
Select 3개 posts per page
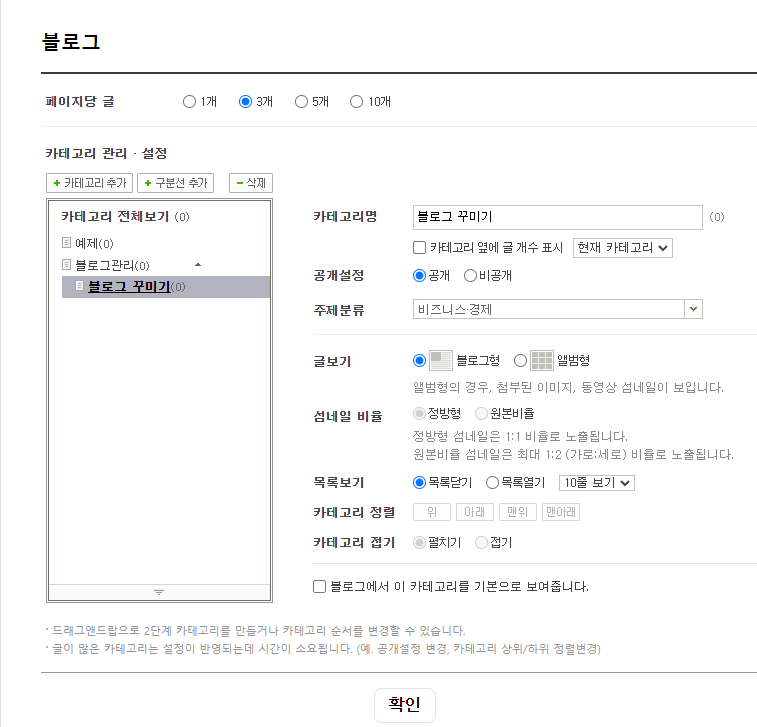pos(245,101)
